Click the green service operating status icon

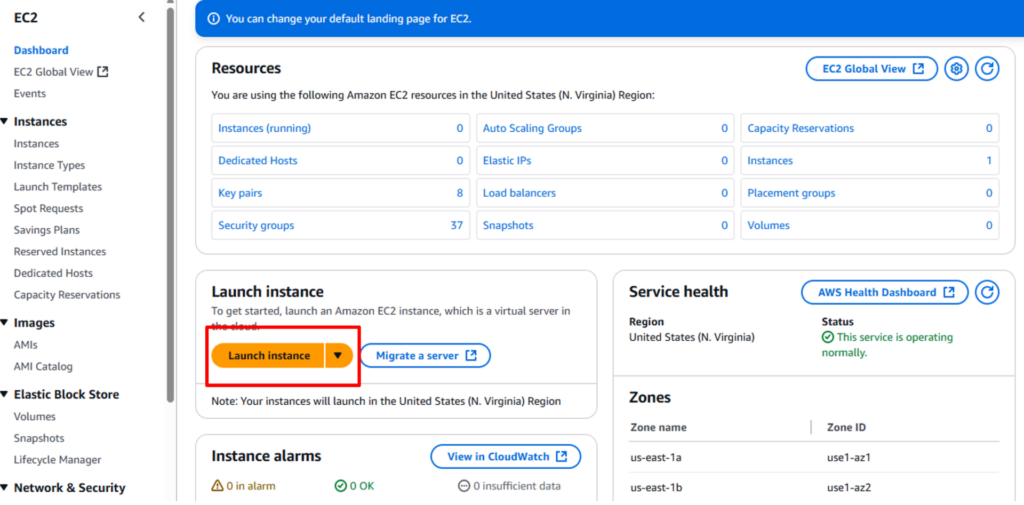pyautogui.click(x=827, y=338)
